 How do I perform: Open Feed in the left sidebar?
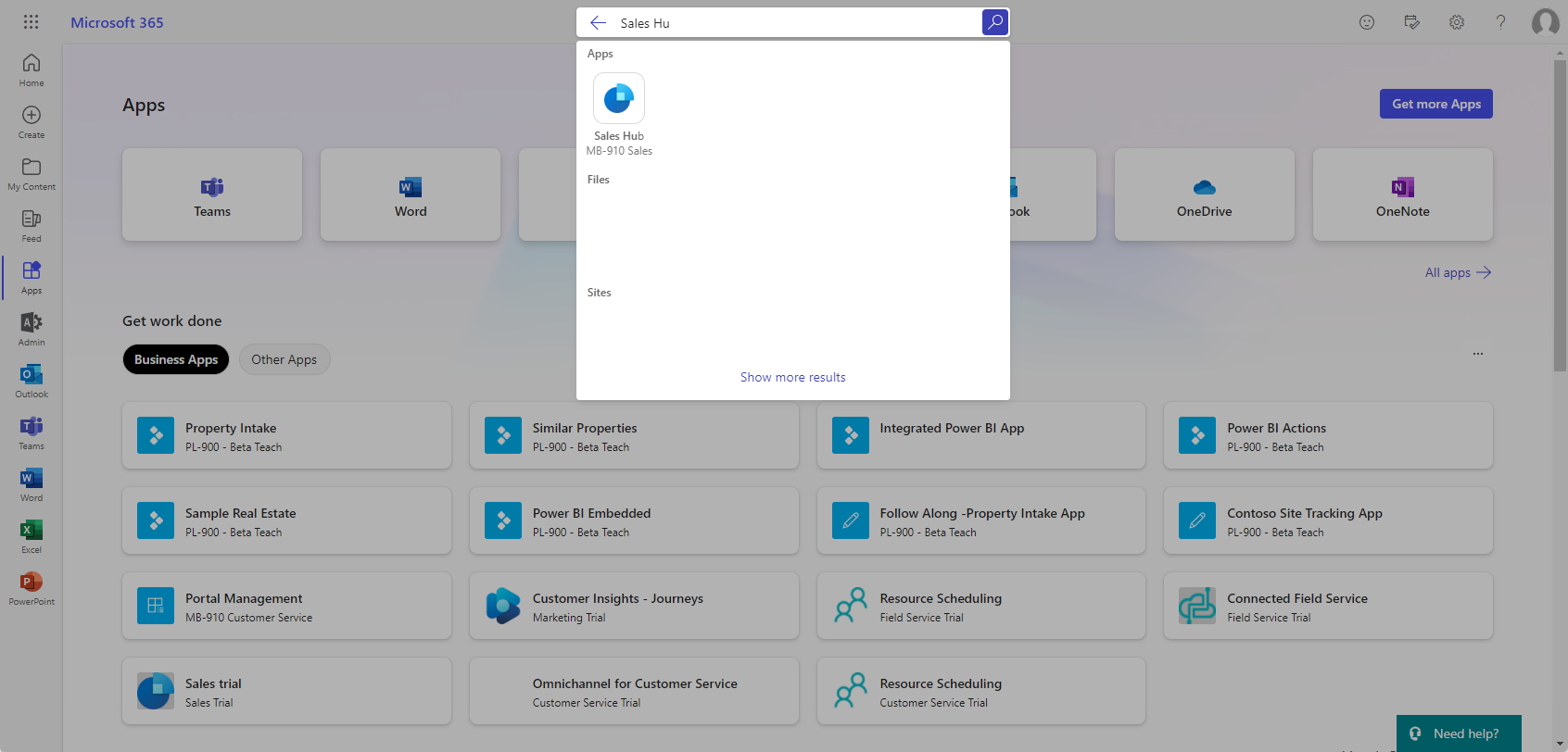click(x=32, y=226)
